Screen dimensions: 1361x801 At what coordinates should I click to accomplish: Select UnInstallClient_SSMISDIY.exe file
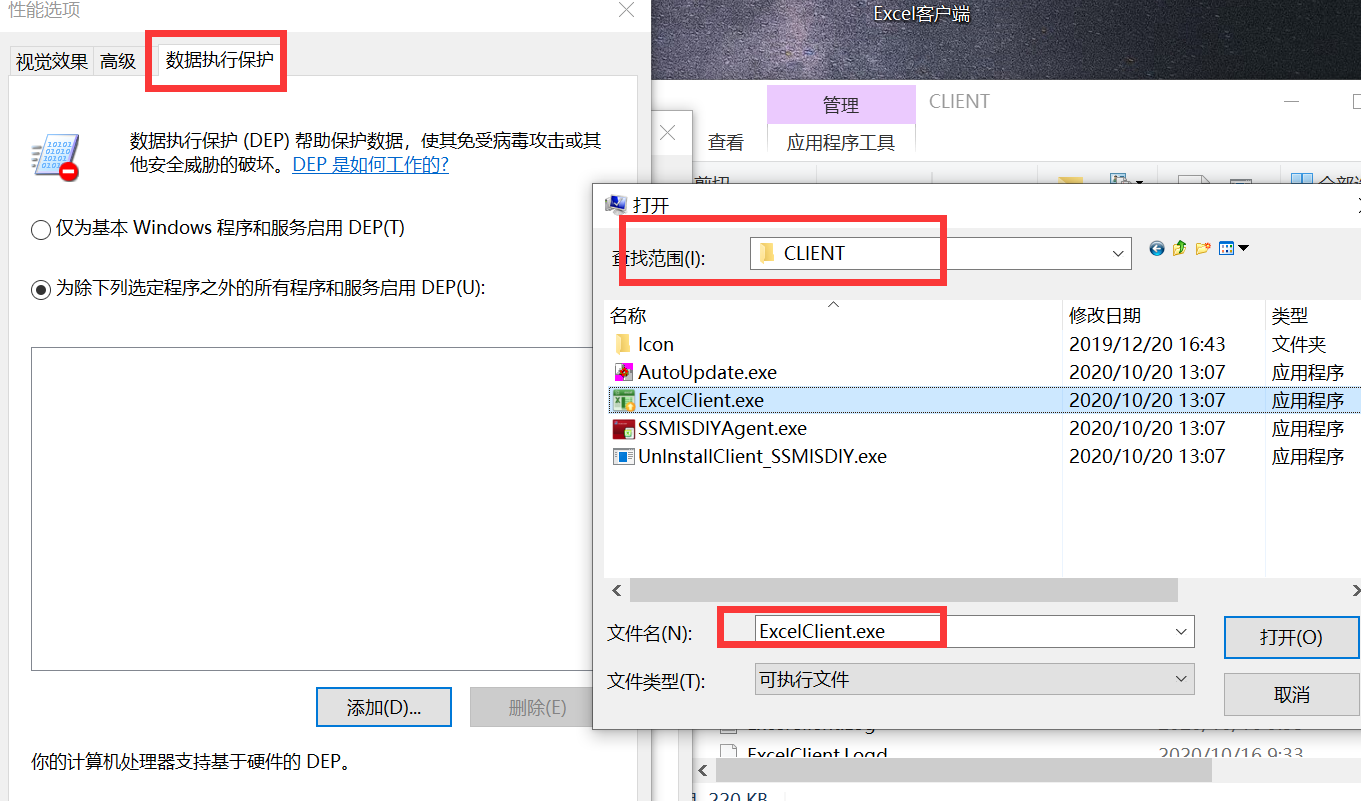click(762, 456)
